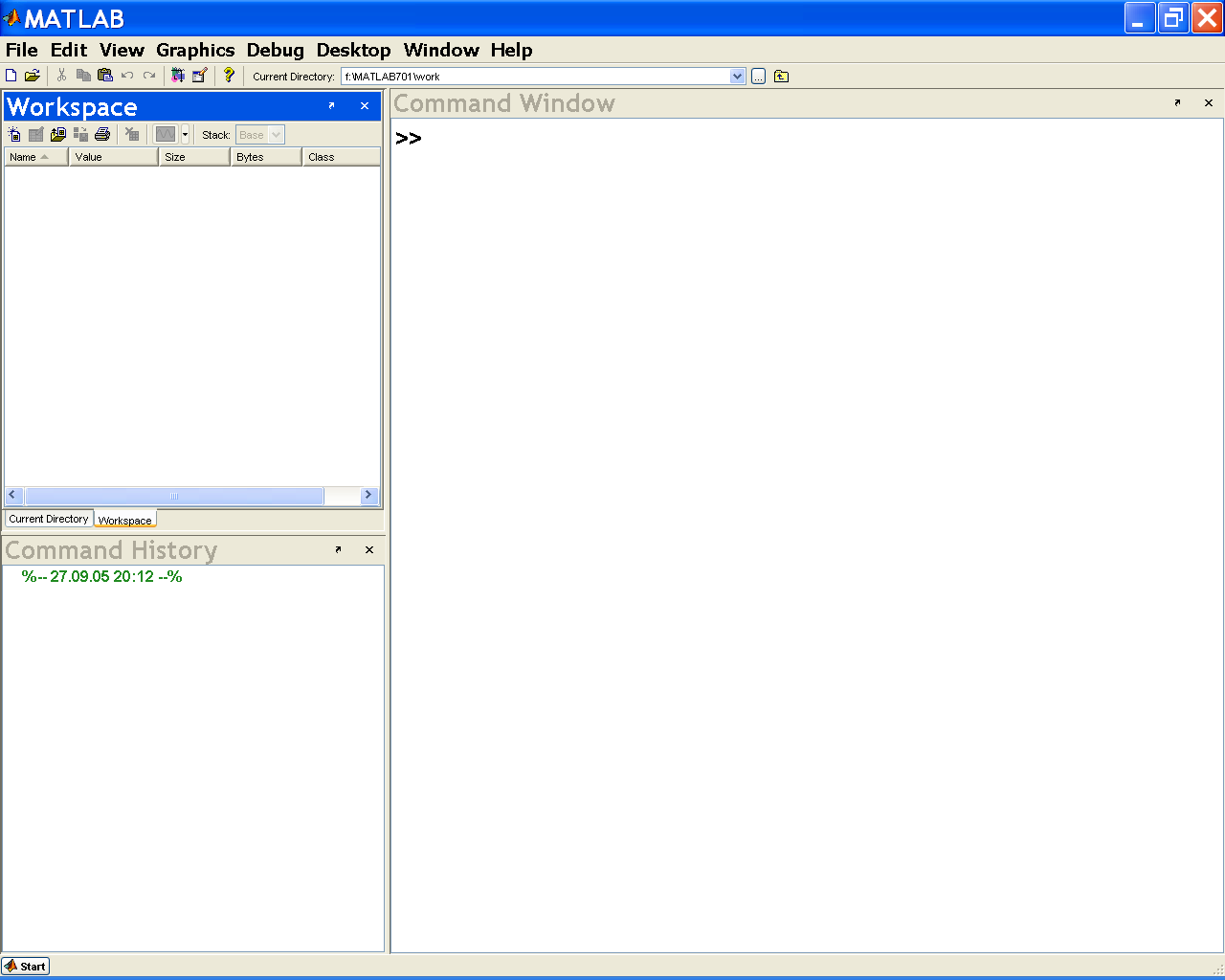Image resolution: width=1225 pixels, height=980 pixels.
Task: Open the File menu
Action: click(22, 51)
